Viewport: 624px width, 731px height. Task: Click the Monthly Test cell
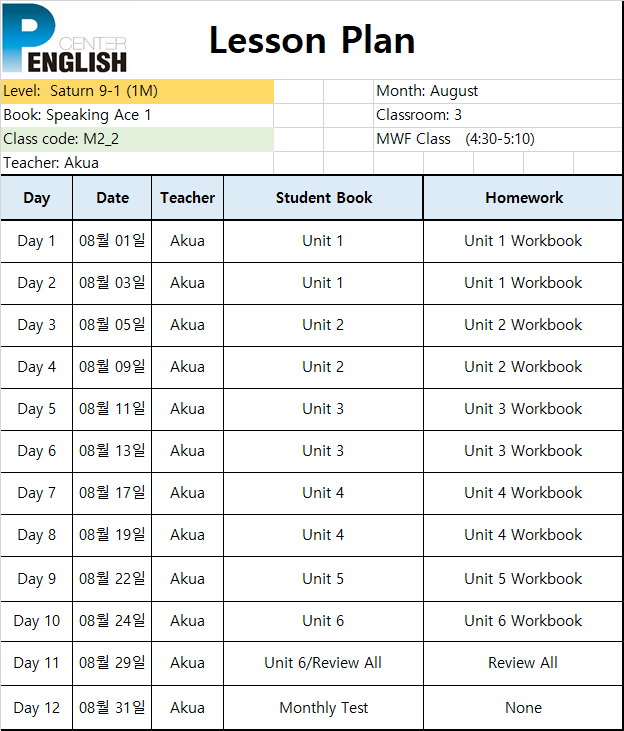point(323,708)
